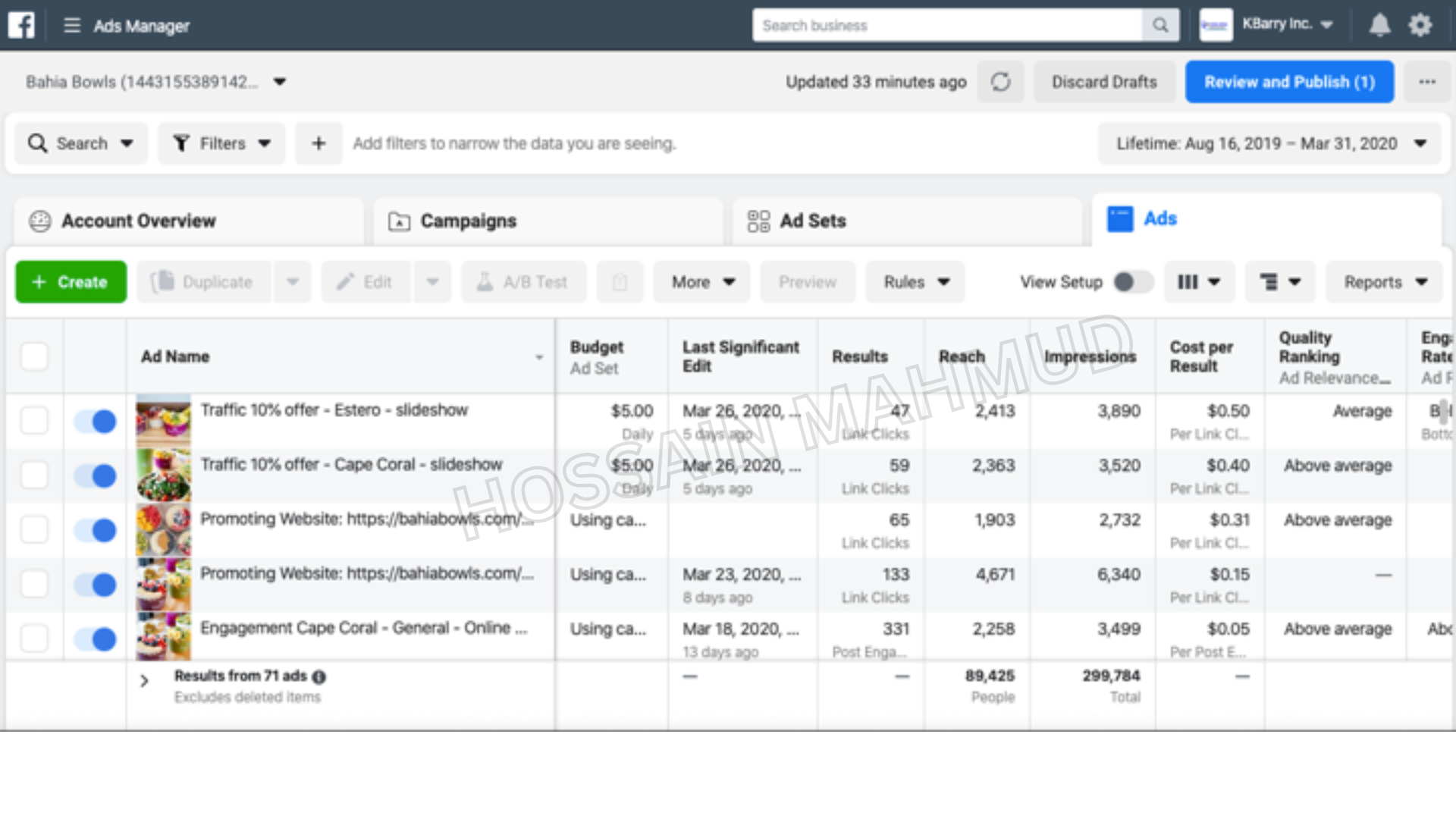Expand the Results from 71 ads row
This screenshot has height=819, width=1456.
144,681
